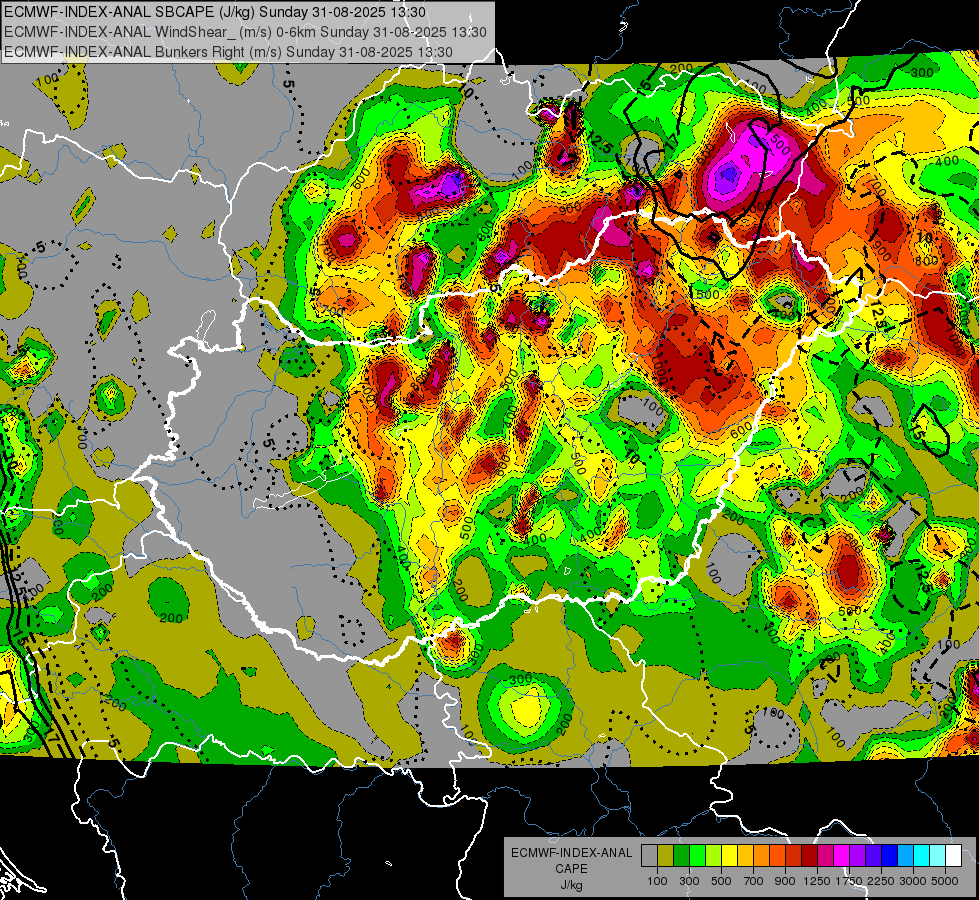Select the sky-blue swatch before 3000
Image resolution: width=979 pixels, height=900 pixels.
point(906,856)
